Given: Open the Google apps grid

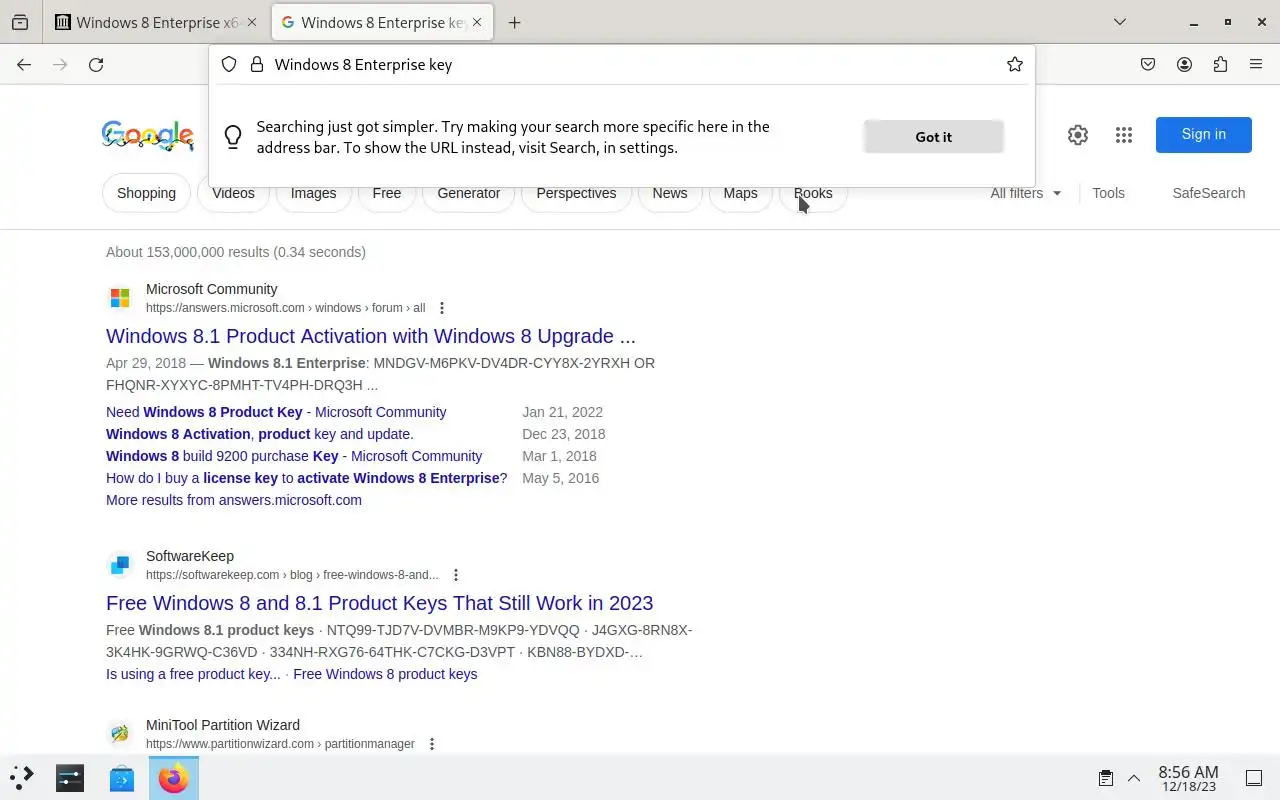Looking at the screenshot, I should click(x=1124, y=135).
